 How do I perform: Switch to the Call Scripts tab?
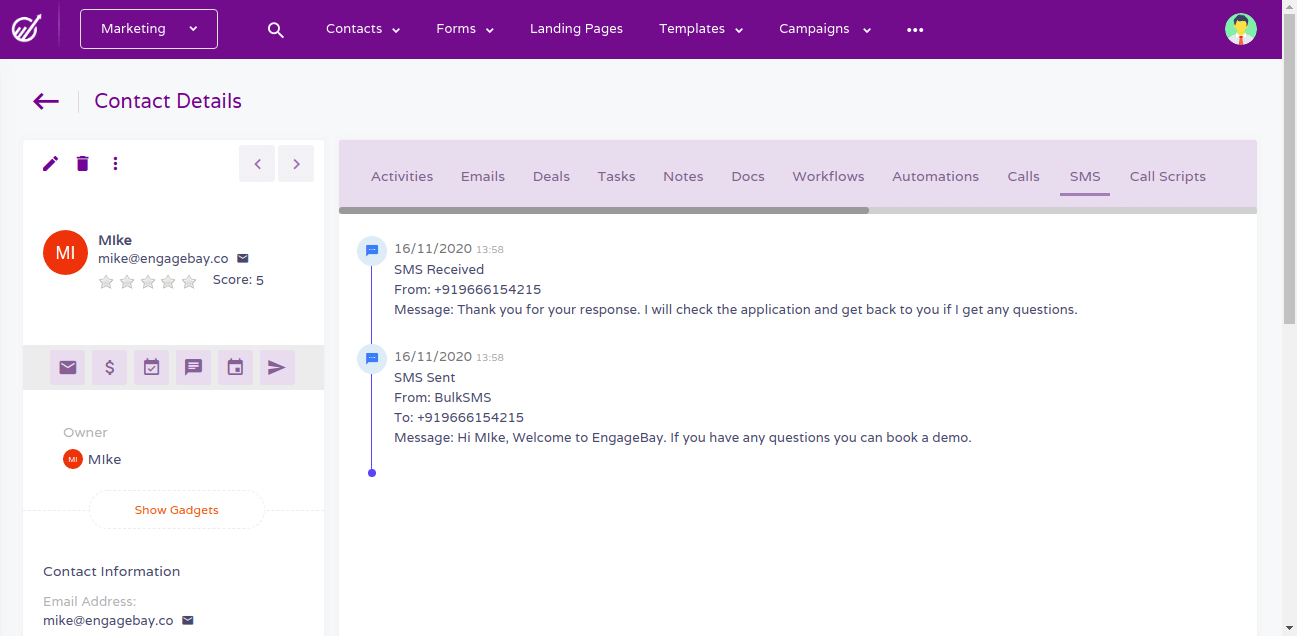click(x=1168, y=176)
